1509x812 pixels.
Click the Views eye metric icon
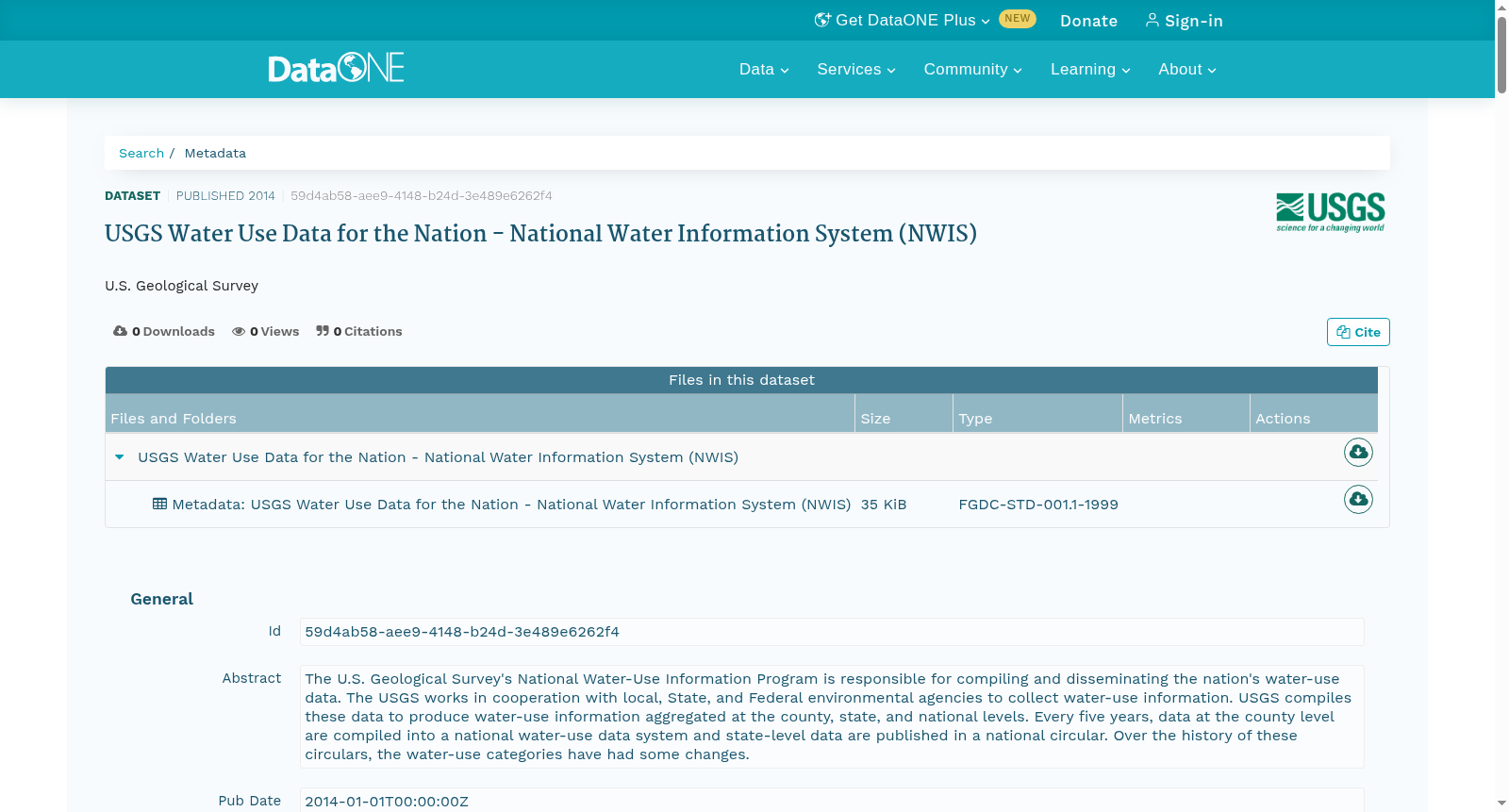(239, 332)
